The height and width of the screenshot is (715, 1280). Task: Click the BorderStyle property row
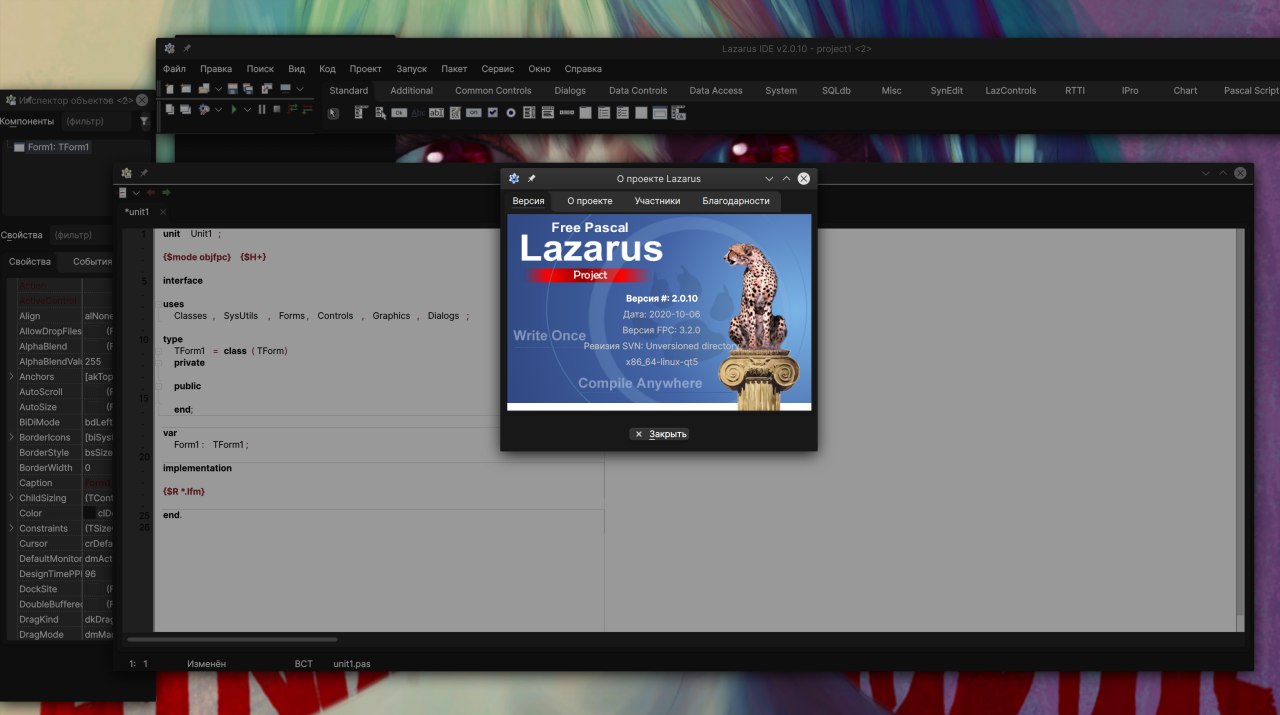(62, 452)
